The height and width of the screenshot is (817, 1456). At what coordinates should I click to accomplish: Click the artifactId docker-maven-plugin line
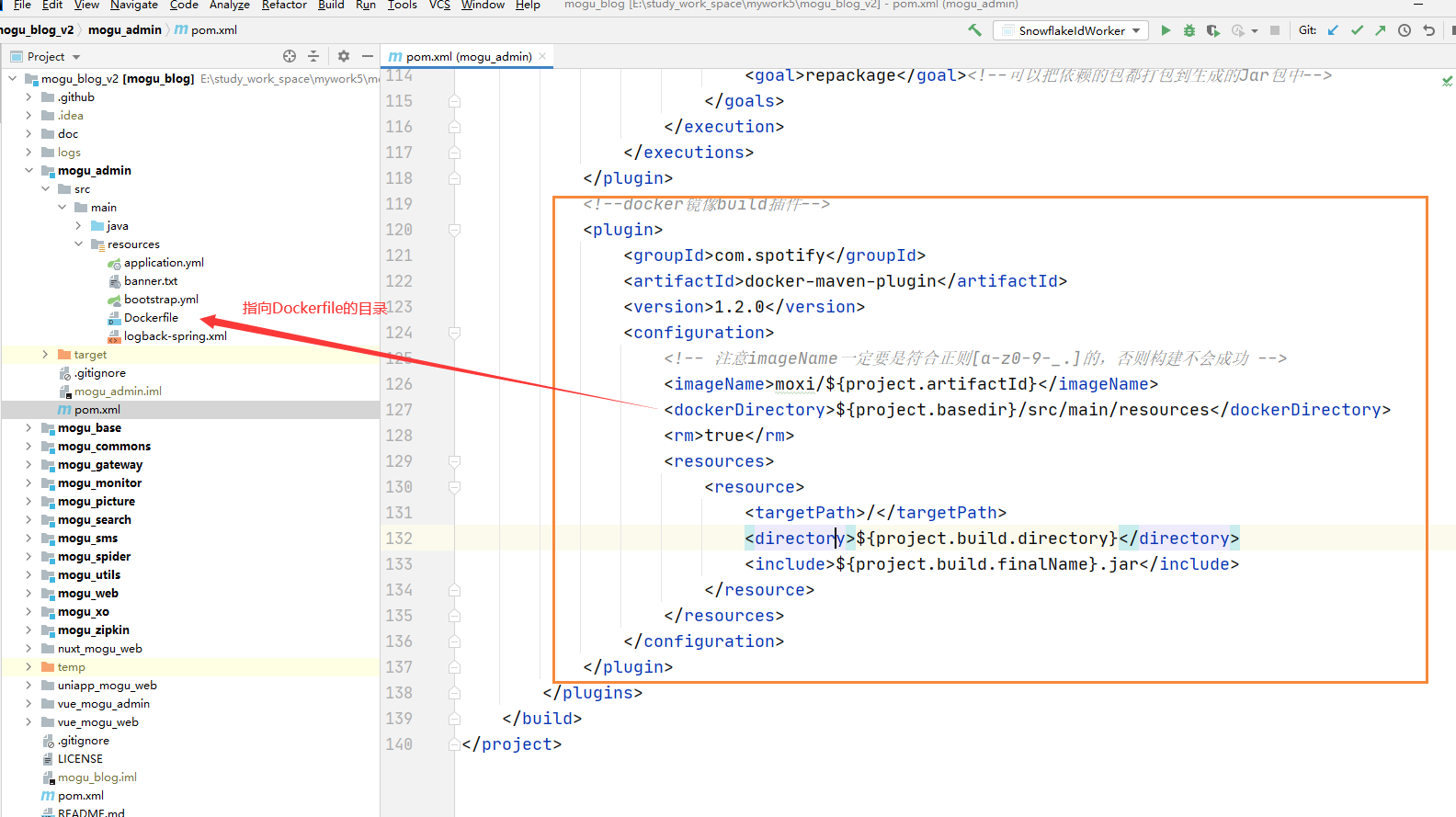point(845,281)
